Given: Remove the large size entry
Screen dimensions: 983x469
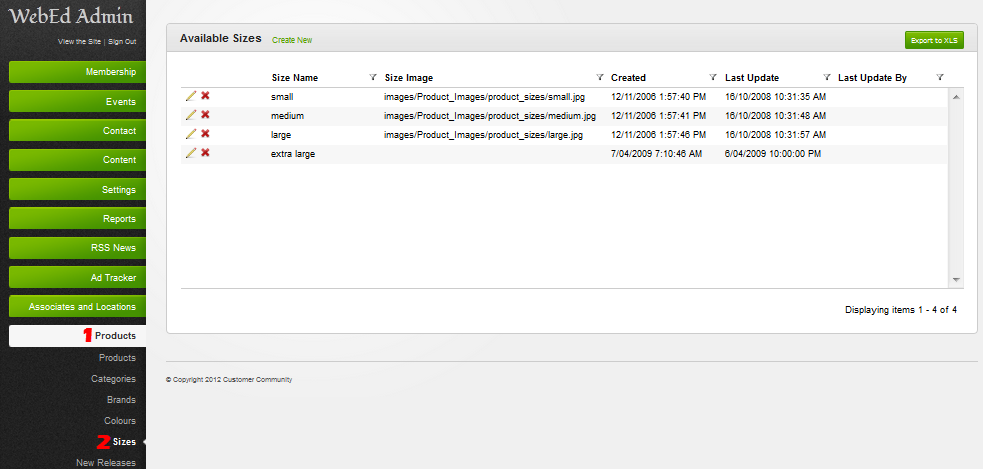Looking at the screenshot, I should [x=205, y=134].
